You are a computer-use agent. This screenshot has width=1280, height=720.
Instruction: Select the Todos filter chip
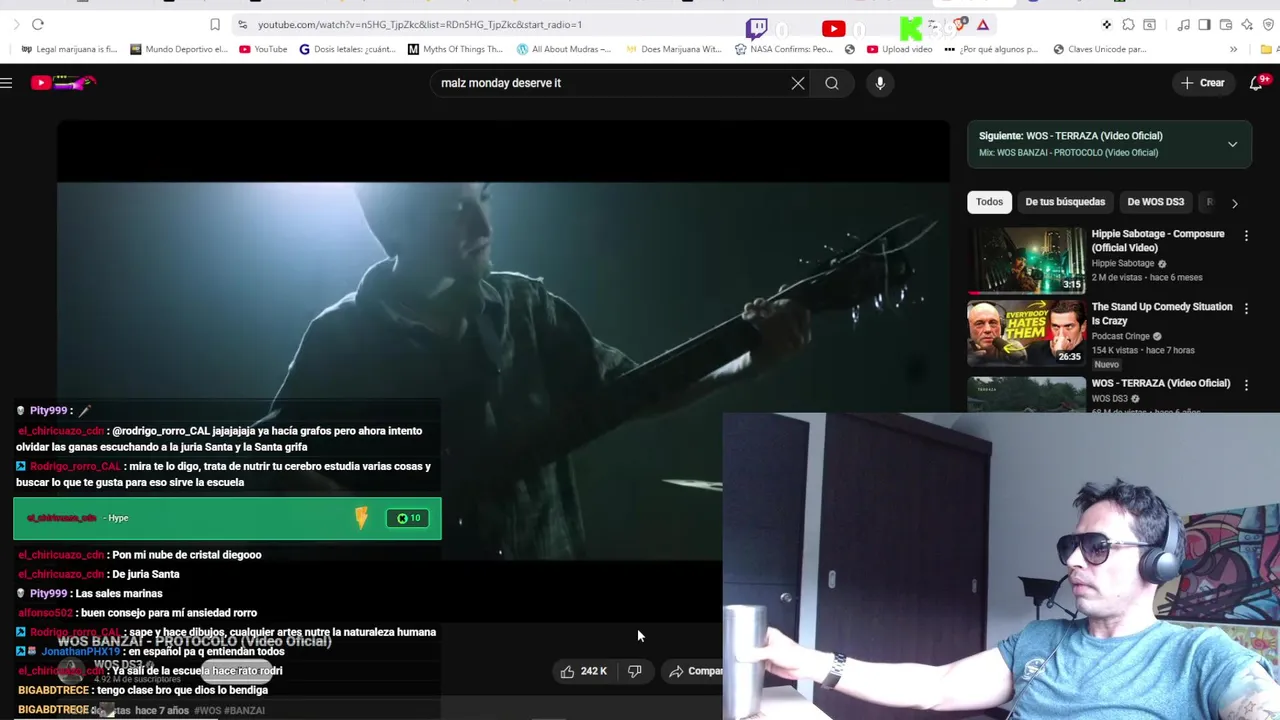point(989,202)
